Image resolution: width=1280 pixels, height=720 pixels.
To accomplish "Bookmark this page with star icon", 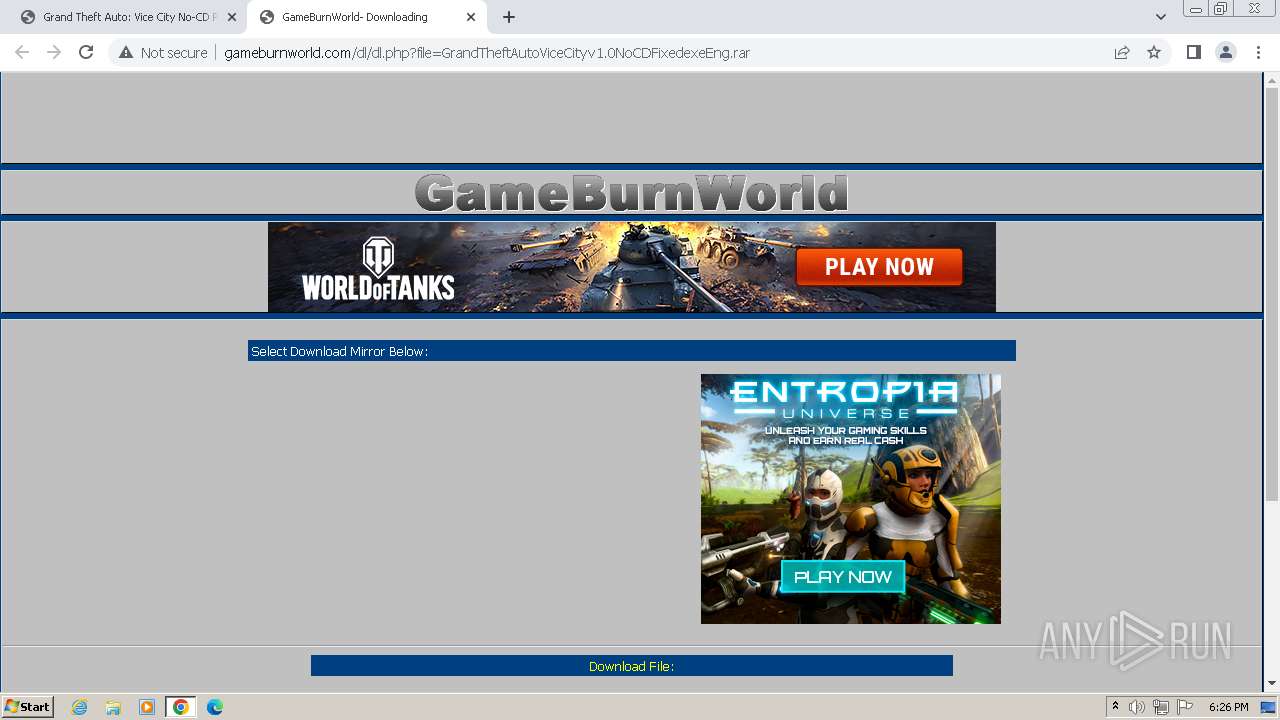I will [1154, 53].
